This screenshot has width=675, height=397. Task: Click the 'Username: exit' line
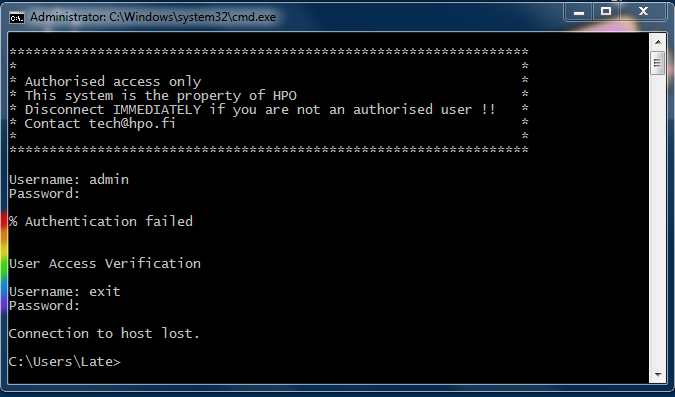(65, 292)
